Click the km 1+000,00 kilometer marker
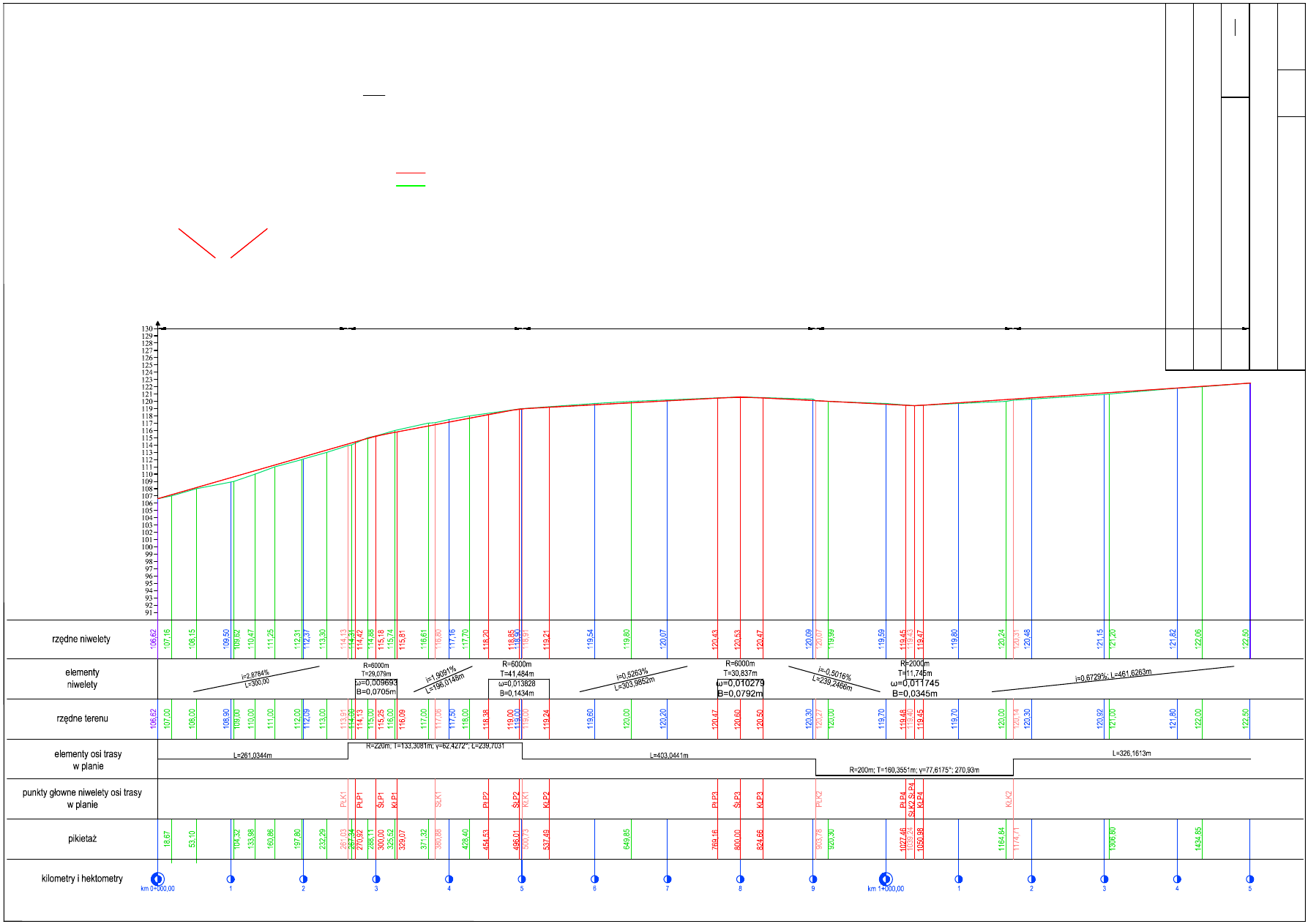The width and height of the screenshot is (1308, 924). tap(885, 879)
